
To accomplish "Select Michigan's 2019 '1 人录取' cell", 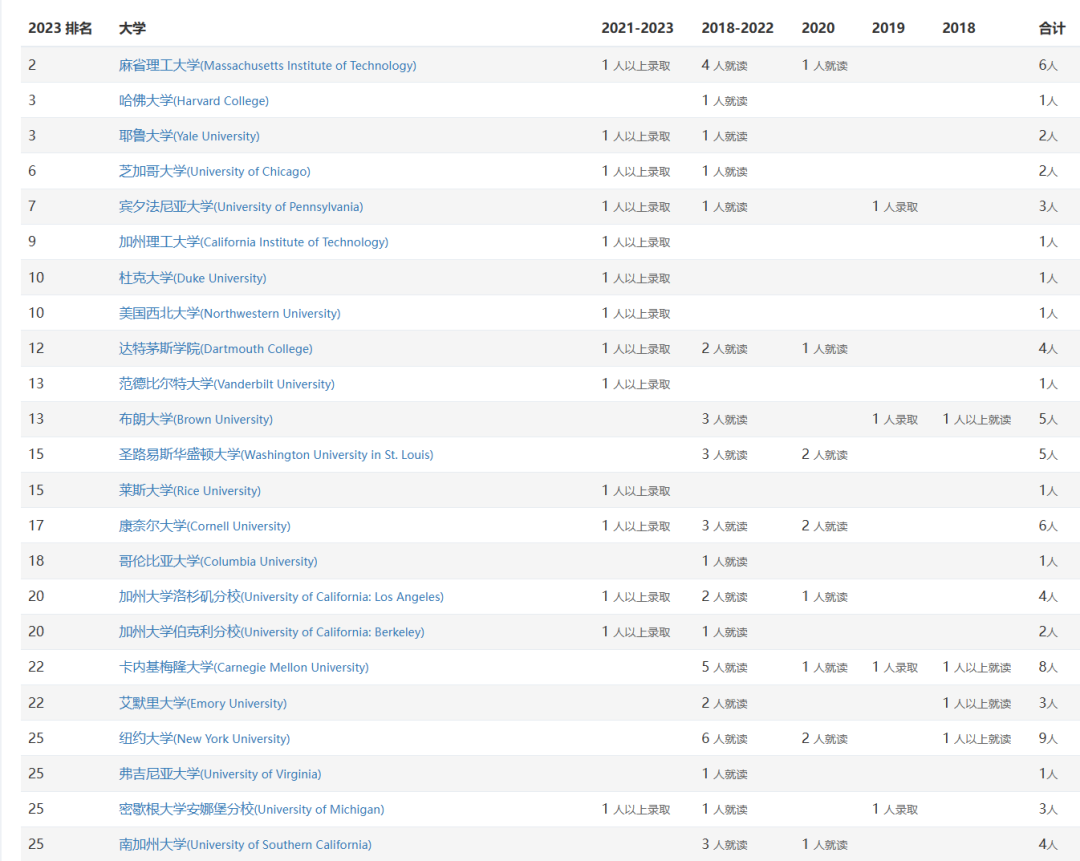I will (x=895, y=809).
